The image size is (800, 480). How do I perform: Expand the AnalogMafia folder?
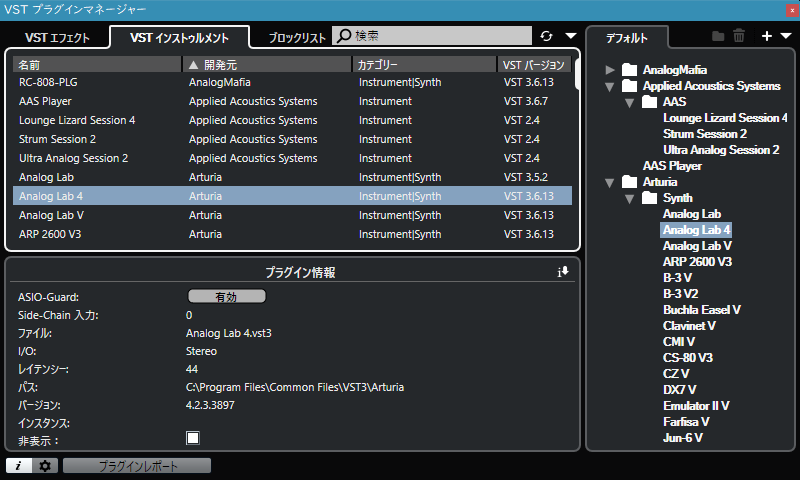click(610, 70)
